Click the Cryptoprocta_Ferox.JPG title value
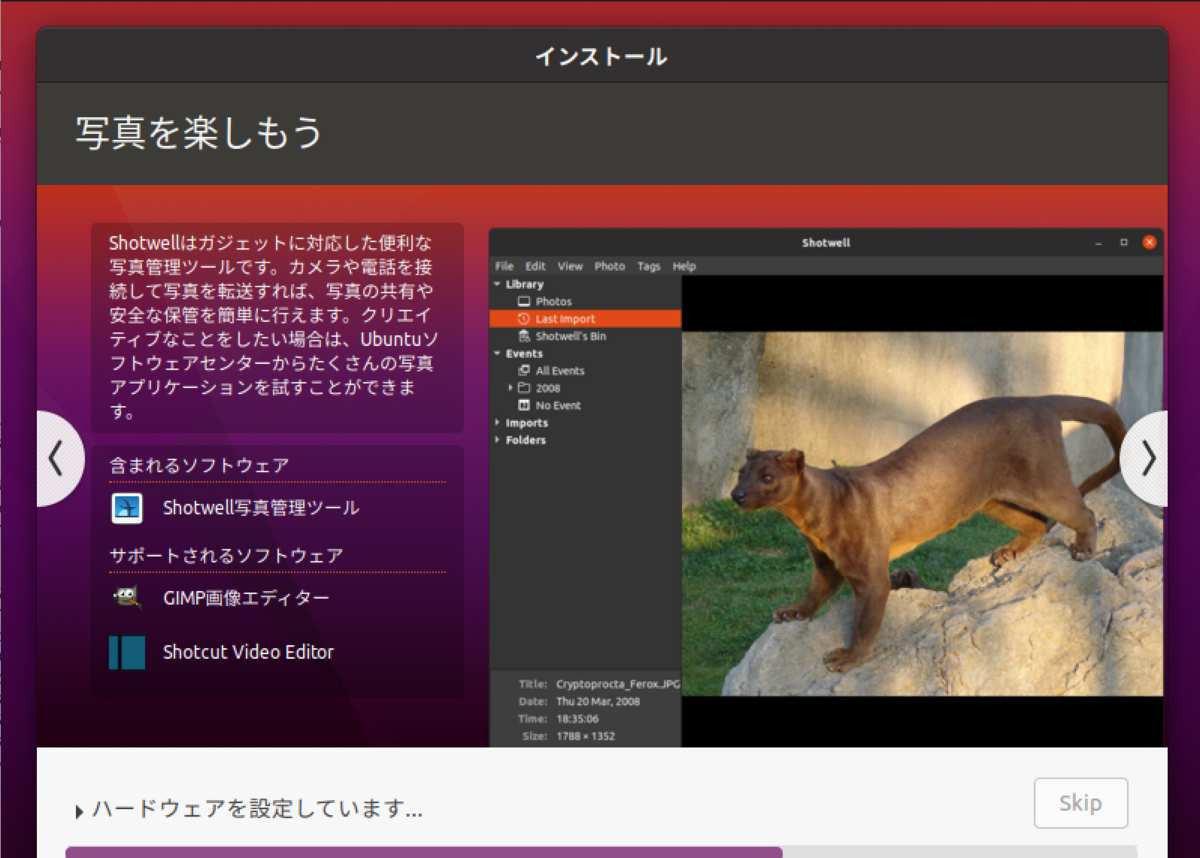The height and width of the screenshot is (858, 1200). [618, 684]
